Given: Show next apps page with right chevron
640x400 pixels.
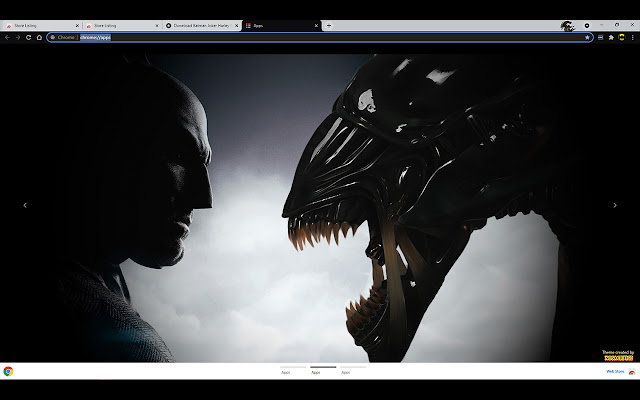Looking at the screenshot, I should point(615,205).
